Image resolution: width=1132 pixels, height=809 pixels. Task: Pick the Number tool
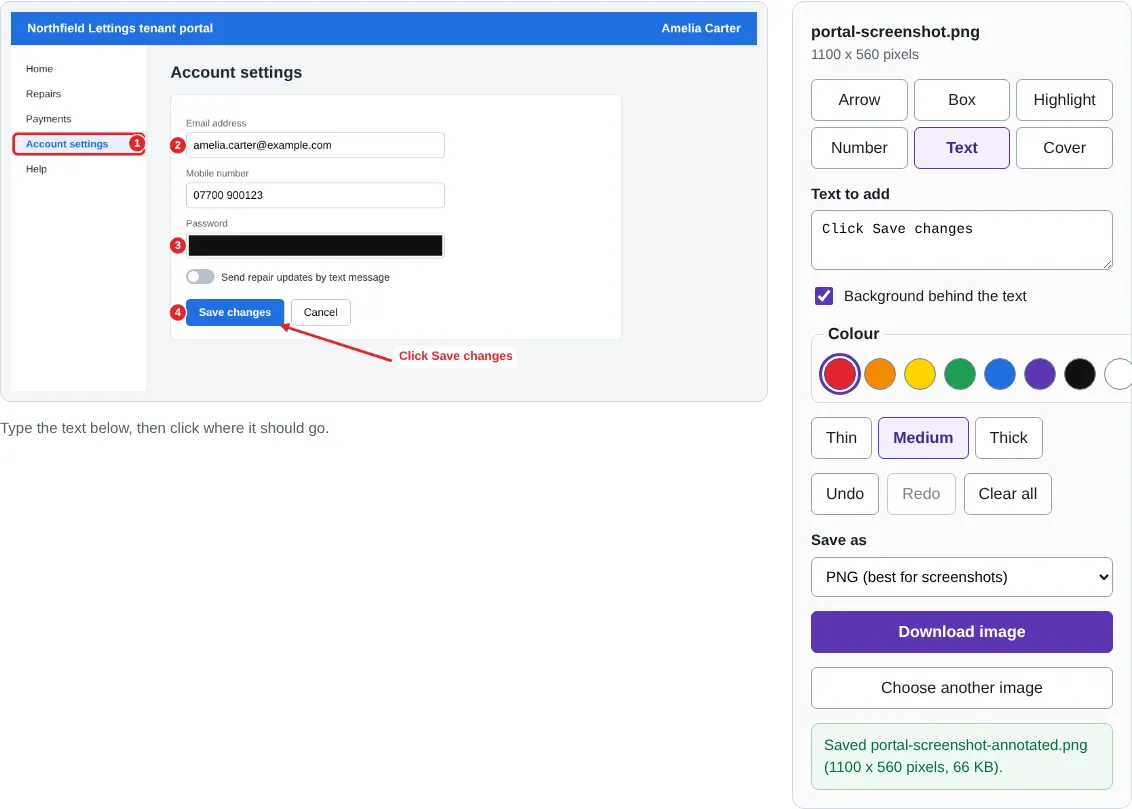(858, 148)
